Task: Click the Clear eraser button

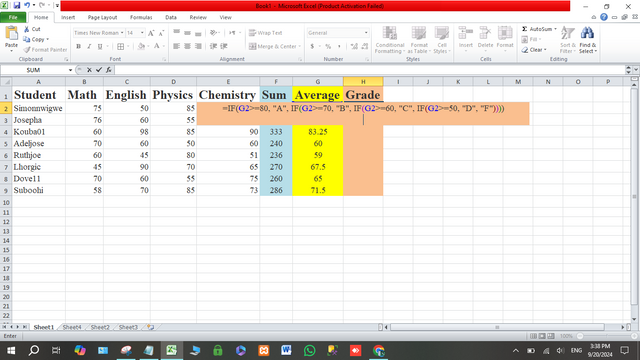Action: 533,50
